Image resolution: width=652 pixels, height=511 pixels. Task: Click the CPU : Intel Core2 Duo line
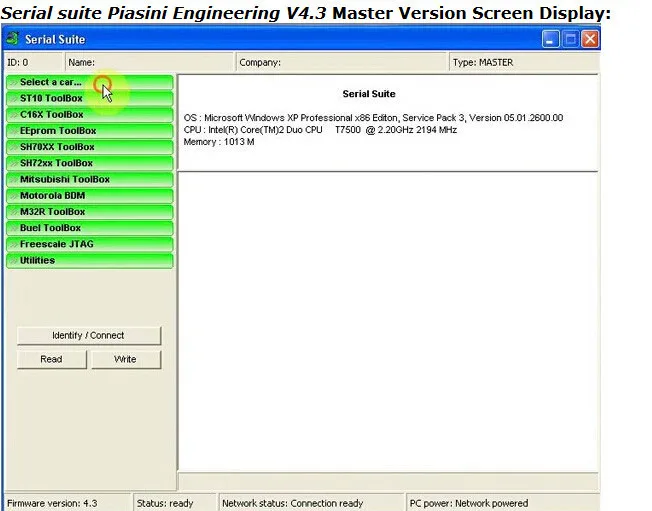coord(320,130)
